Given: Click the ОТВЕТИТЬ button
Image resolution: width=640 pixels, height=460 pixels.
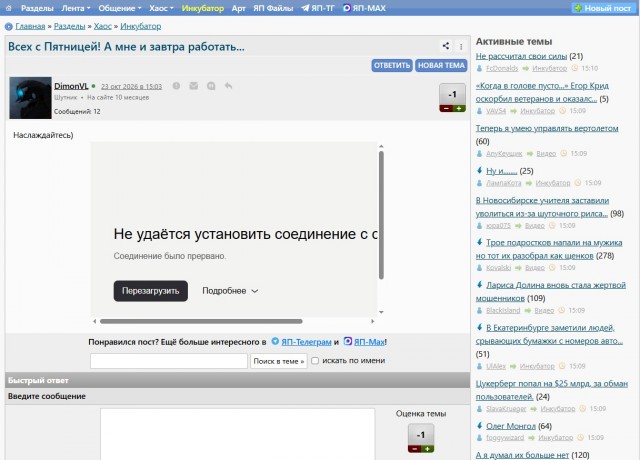Looking at the screenshot, I should (392, 65).
